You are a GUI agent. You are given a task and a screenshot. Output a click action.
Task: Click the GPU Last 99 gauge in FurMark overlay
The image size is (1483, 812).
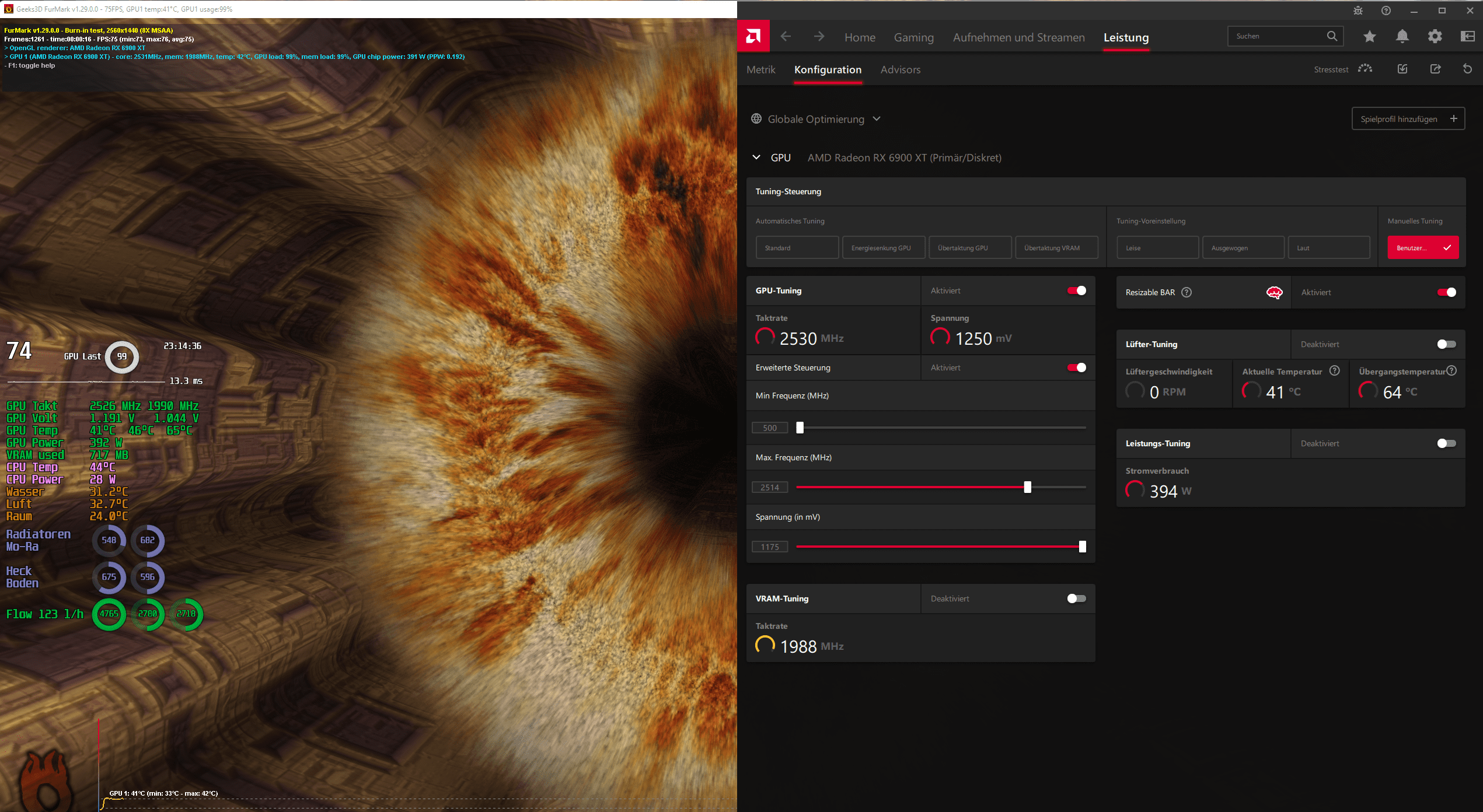click(122, 356)
